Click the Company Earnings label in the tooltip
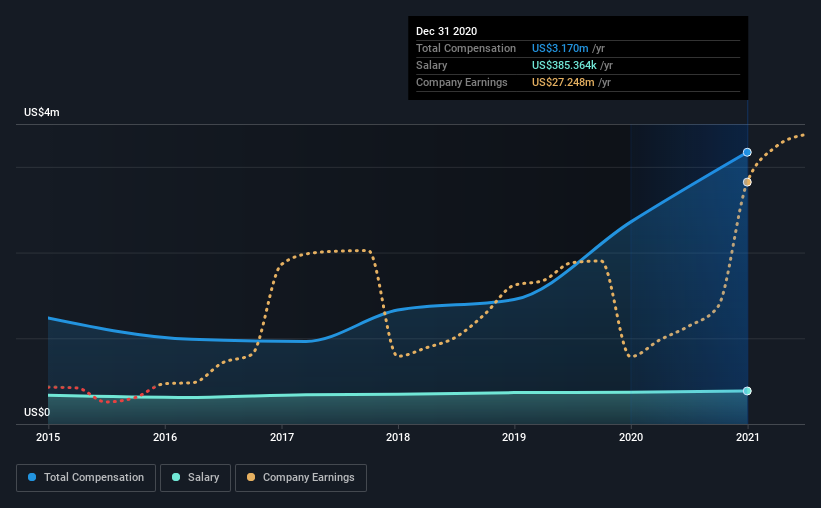The width and height of the screenshot is (821, 508). [462, 82]
